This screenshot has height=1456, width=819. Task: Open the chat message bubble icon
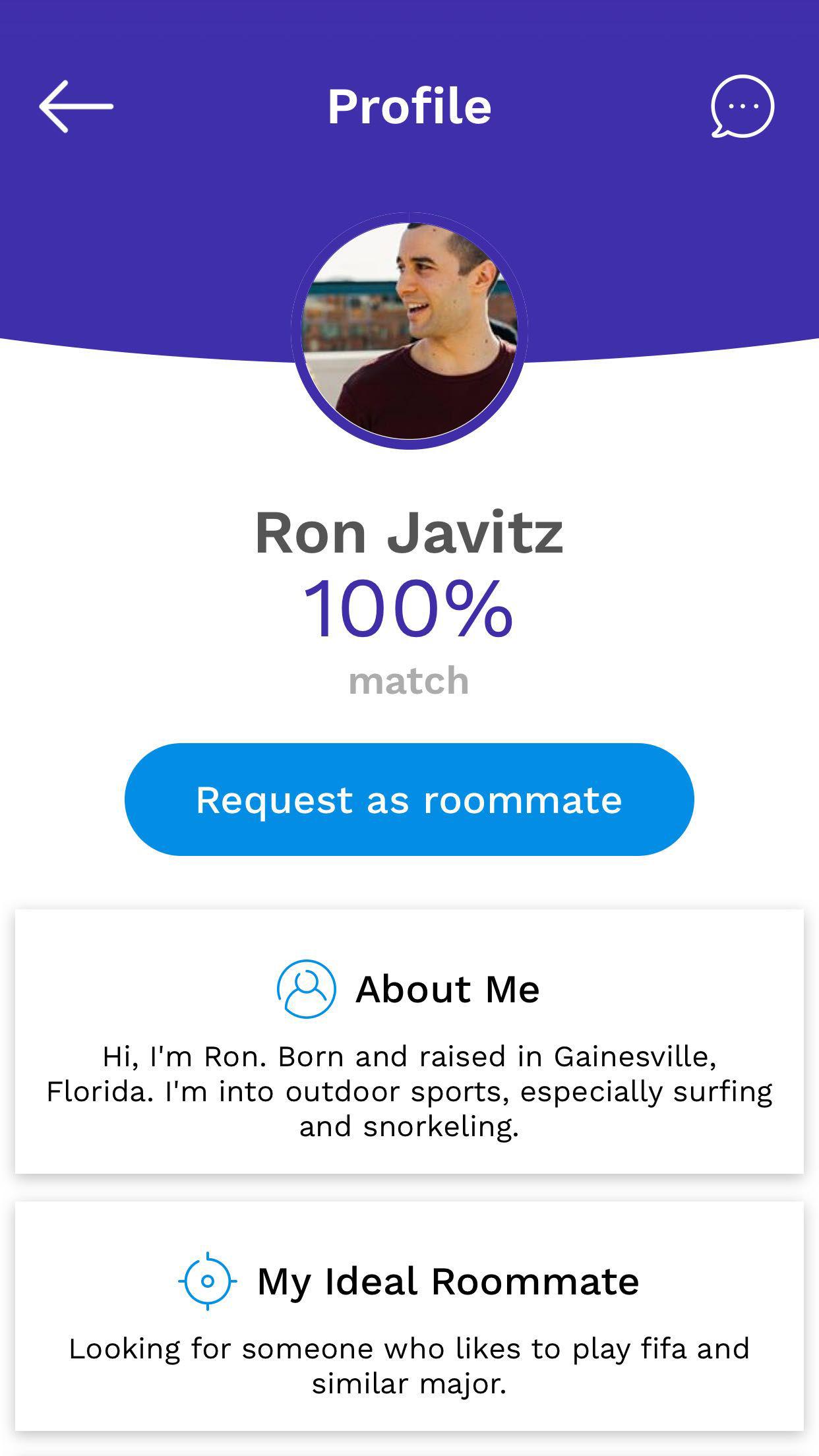click(743, 106)
